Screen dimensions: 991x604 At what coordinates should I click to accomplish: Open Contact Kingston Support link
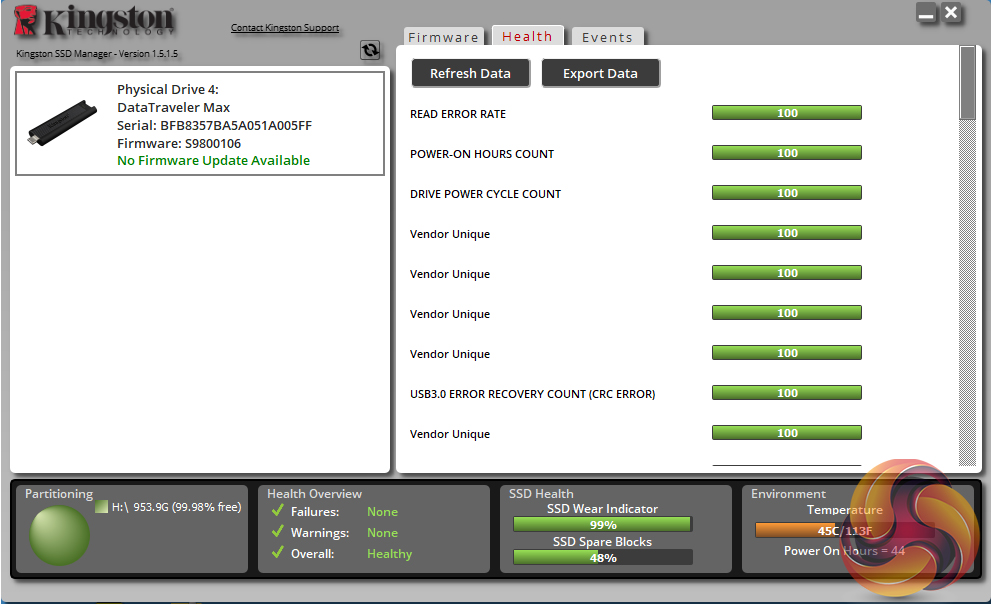coord(284,28)
